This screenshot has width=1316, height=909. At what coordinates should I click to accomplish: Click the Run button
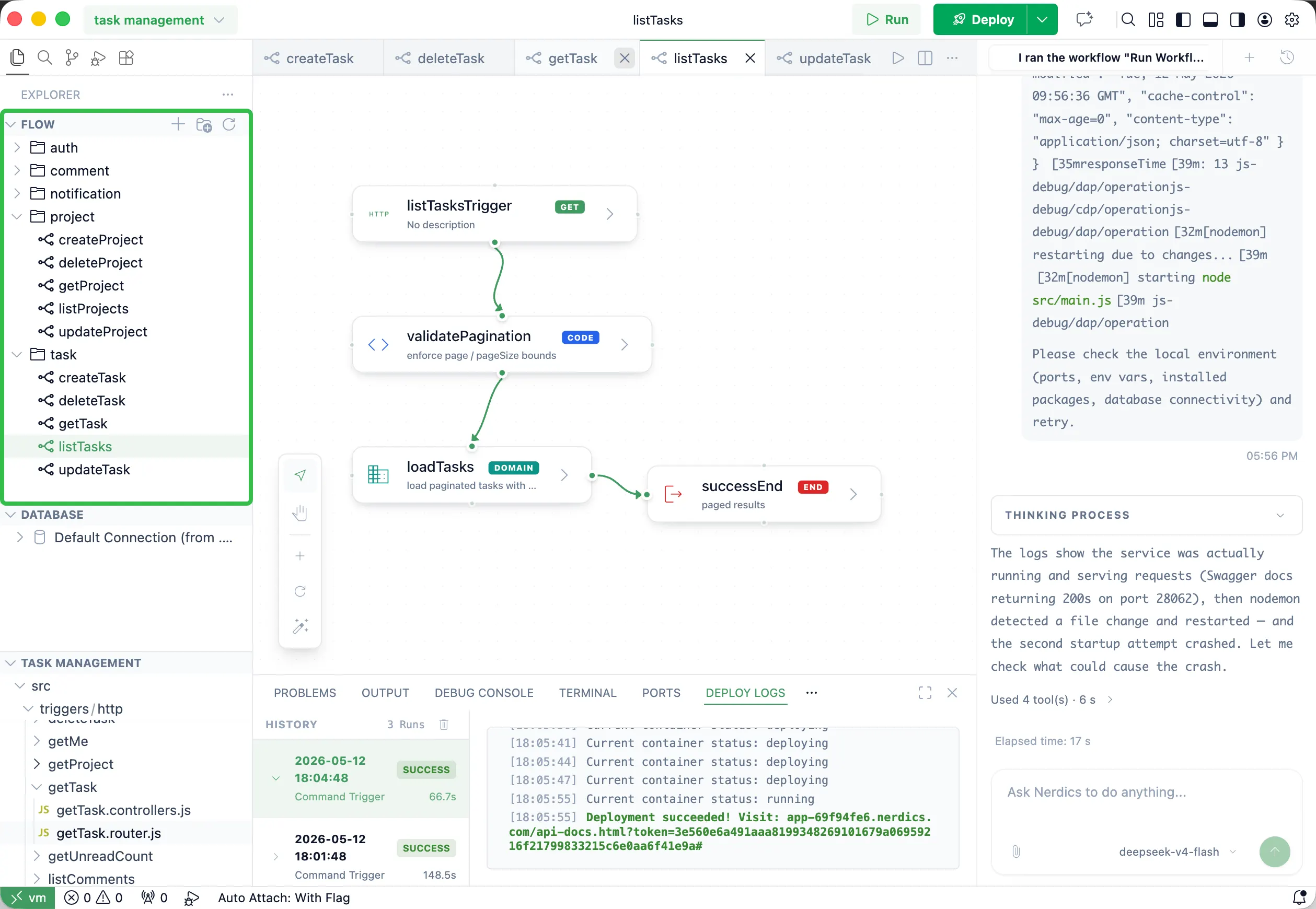[886, 19]
